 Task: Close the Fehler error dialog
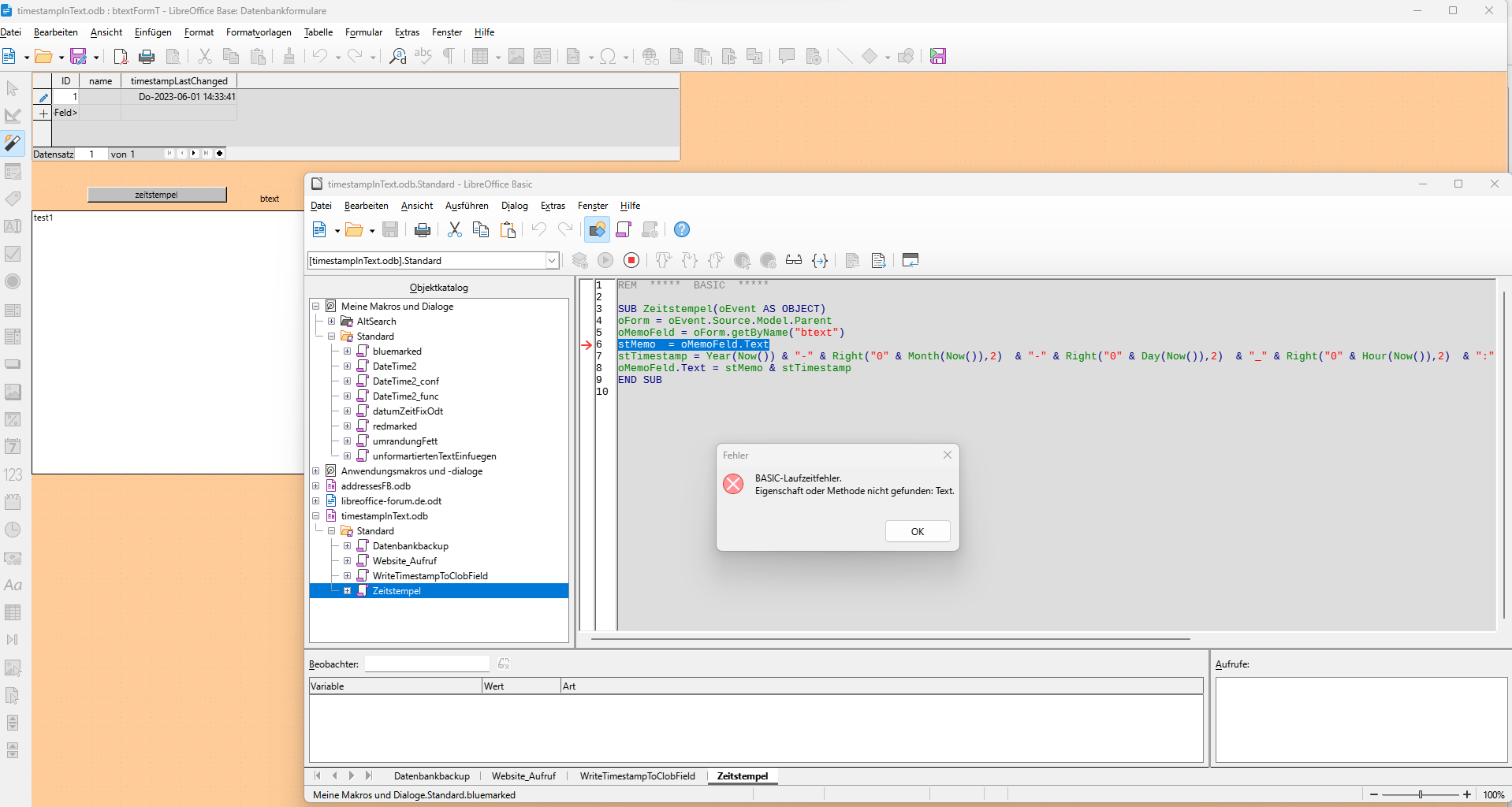pyautogui.click(x=948, y=455)
